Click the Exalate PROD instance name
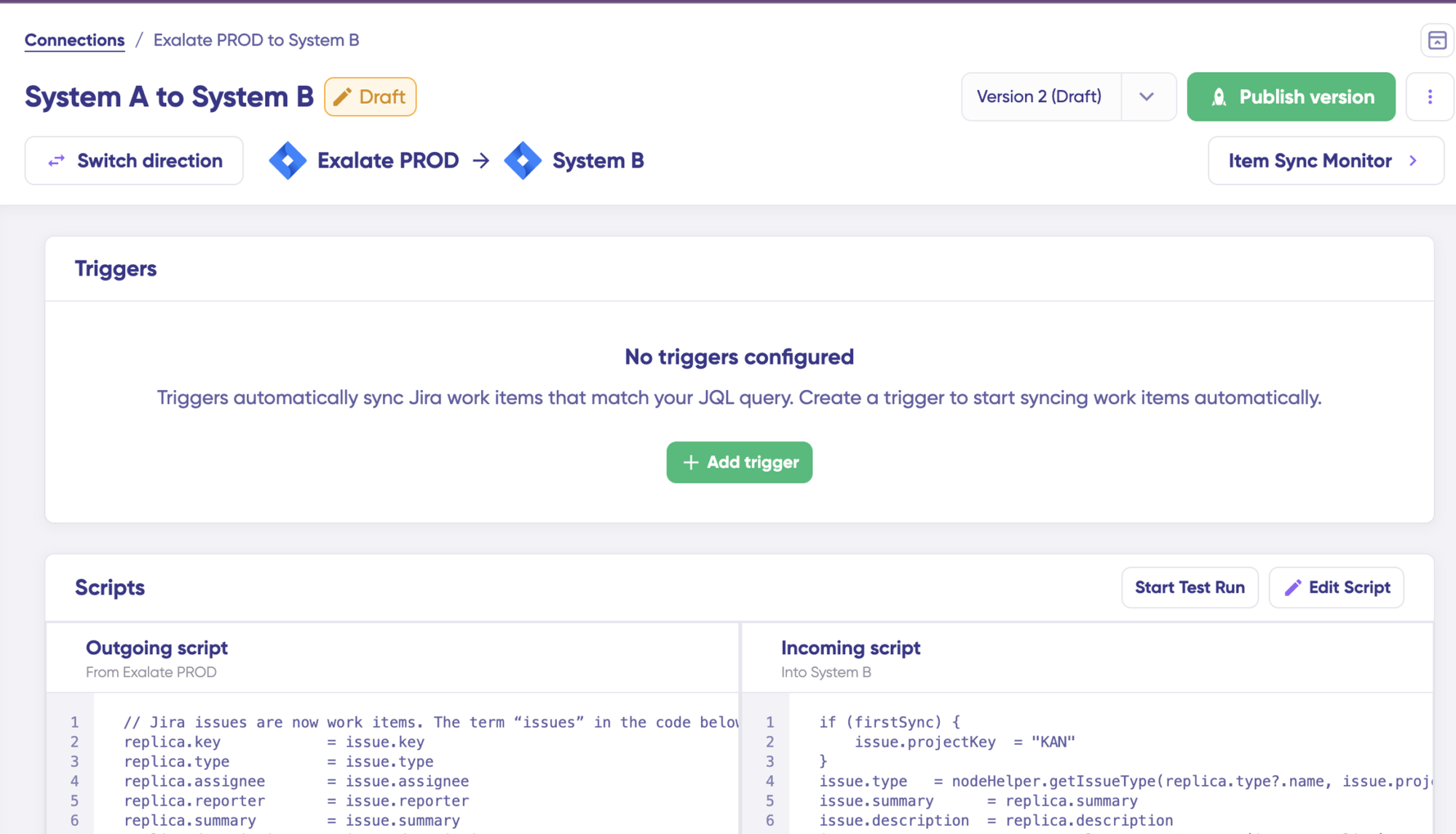This screenshot has height=834, width=1456. coord(388,161)
